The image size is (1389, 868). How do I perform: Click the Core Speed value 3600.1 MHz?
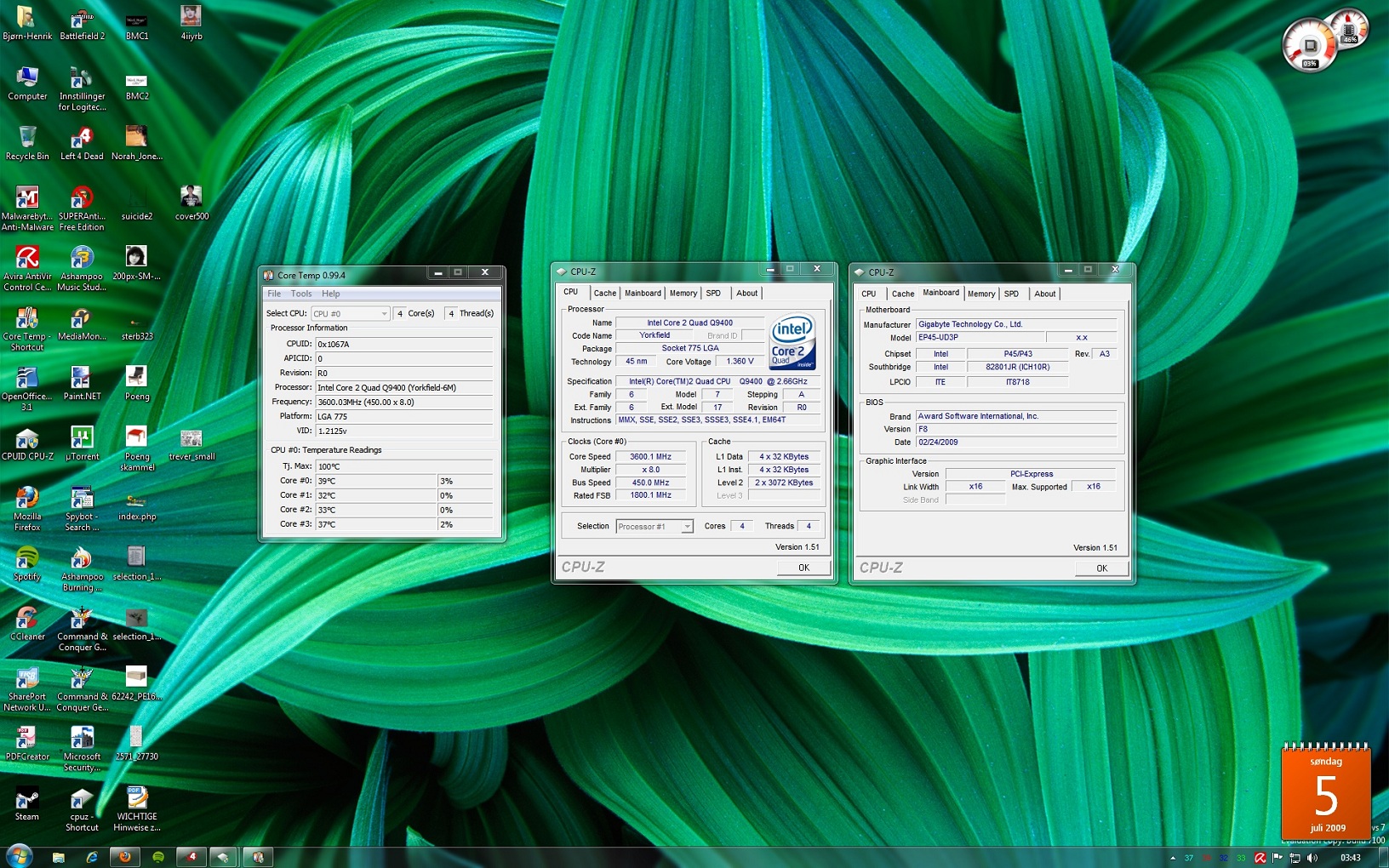click(651, 457)
